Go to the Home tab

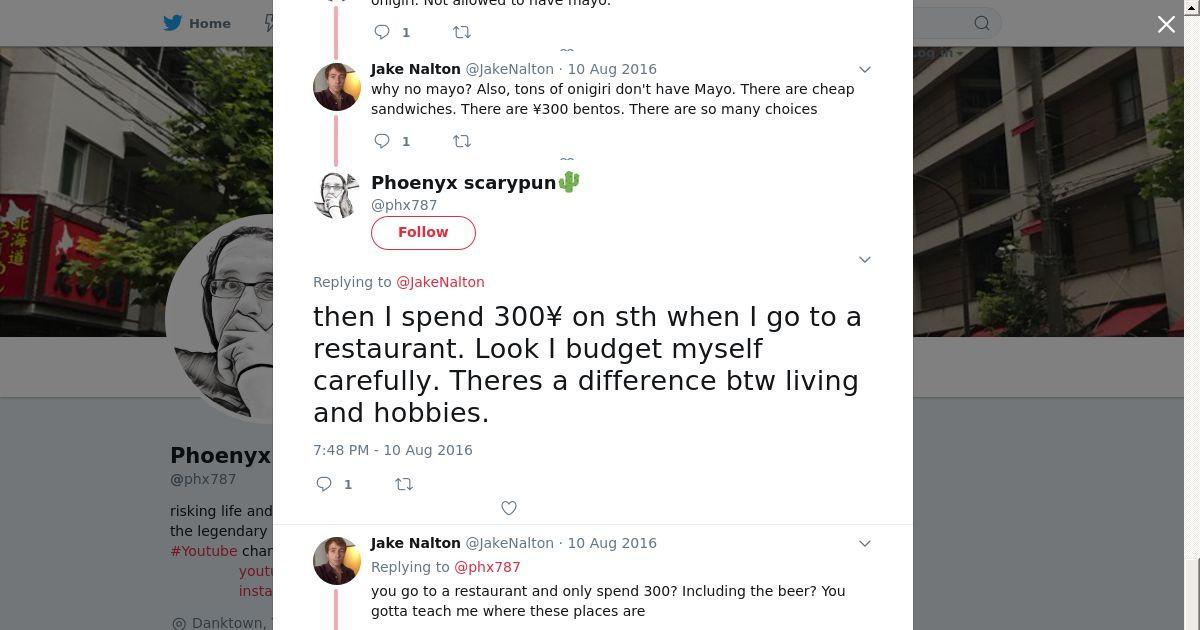(x=209, y=23)
